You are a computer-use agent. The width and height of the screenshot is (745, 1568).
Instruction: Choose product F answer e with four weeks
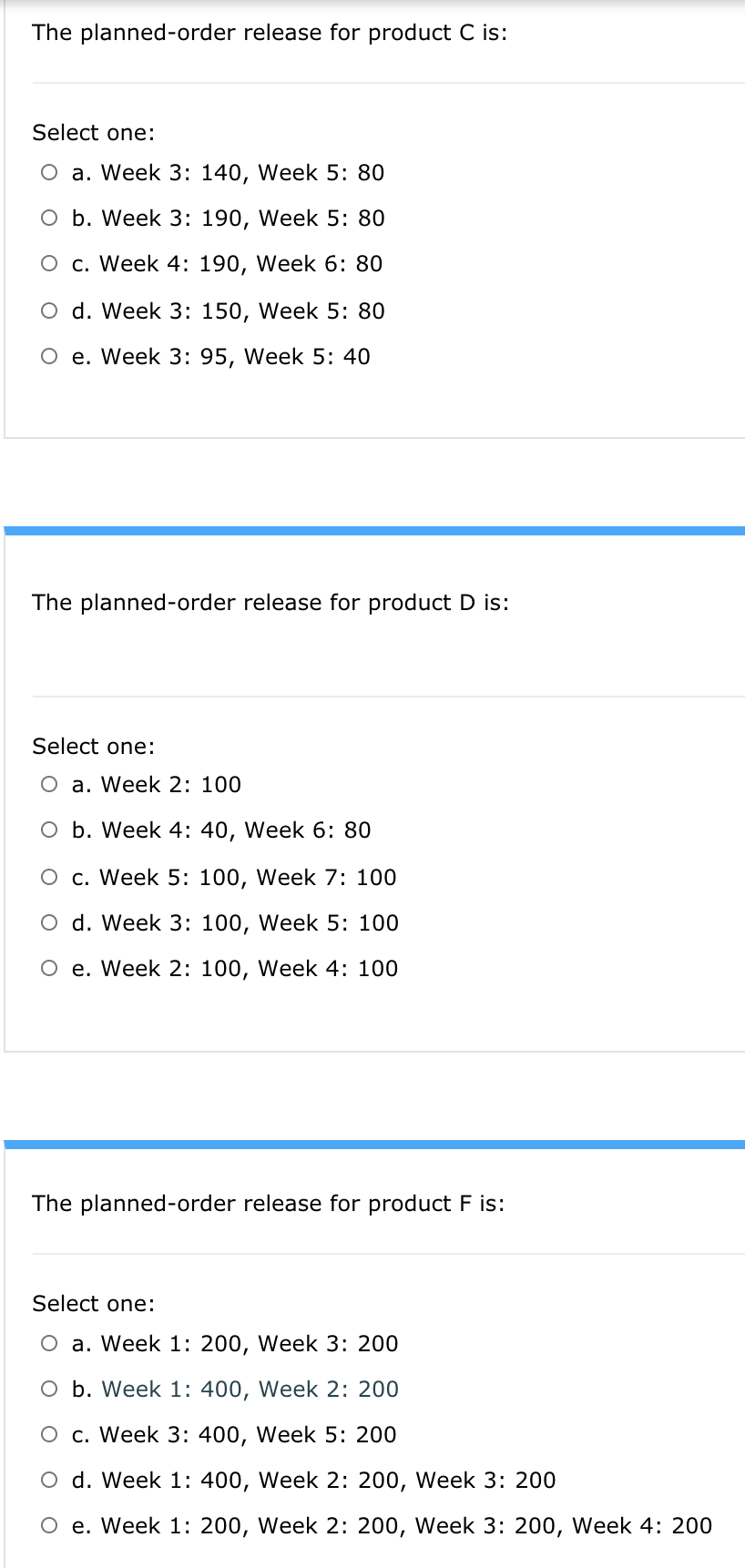tap(49, 1526)
